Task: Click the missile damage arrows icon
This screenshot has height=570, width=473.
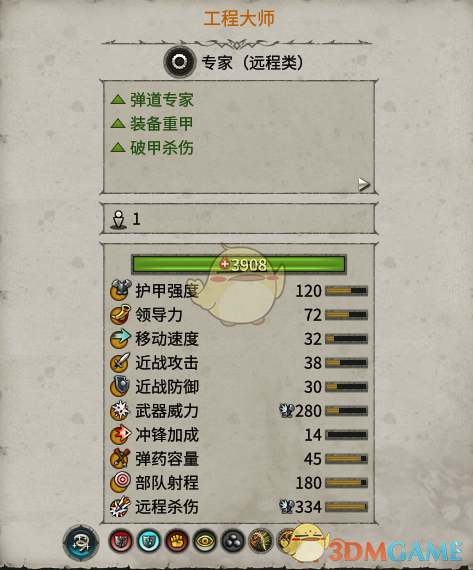Action: pyautogui.click(x=121, y=506)
